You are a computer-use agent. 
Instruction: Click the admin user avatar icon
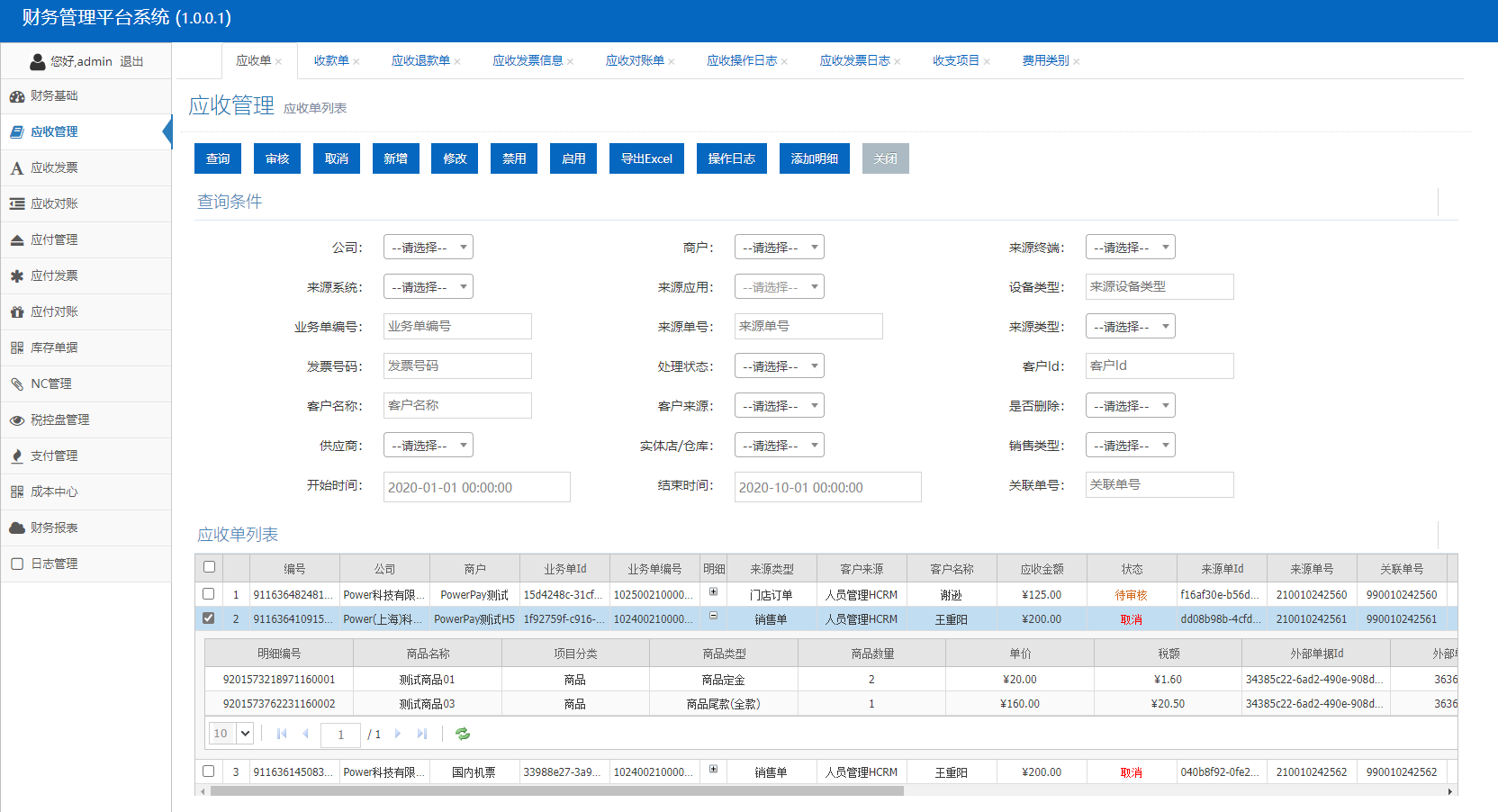tap(38, 61)
